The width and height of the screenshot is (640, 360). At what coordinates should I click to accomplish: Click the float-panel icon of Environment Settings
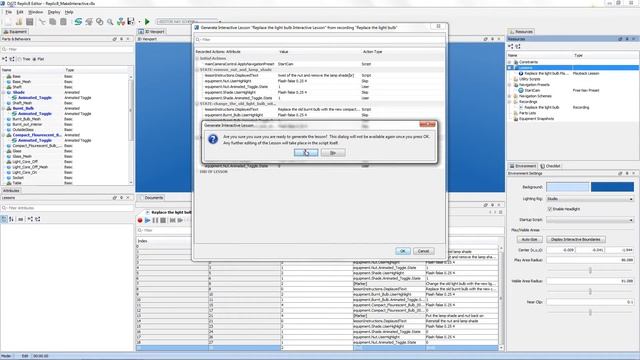(x=620, y=173)
